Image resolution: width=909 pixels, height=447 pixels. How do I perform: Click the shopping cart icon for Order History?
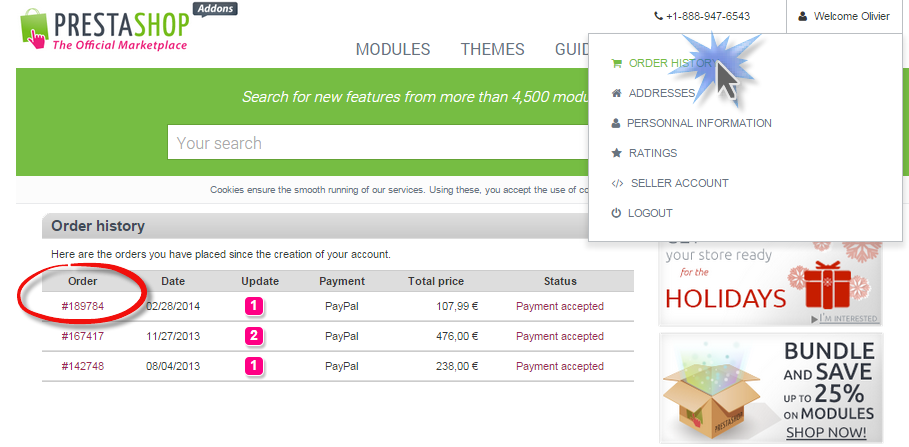617,63
